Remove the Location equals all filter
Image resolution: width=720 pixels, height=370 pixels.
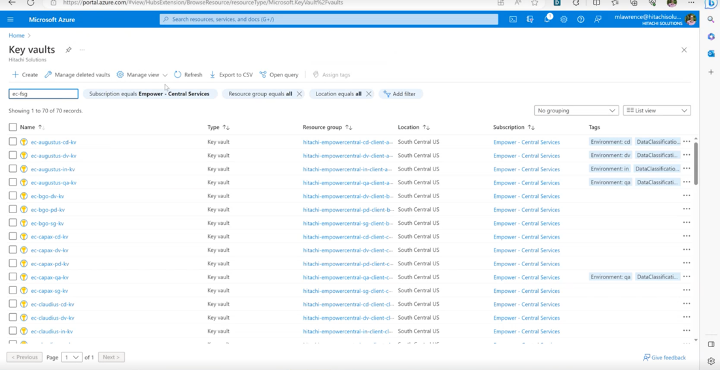(x=368, y=94)
